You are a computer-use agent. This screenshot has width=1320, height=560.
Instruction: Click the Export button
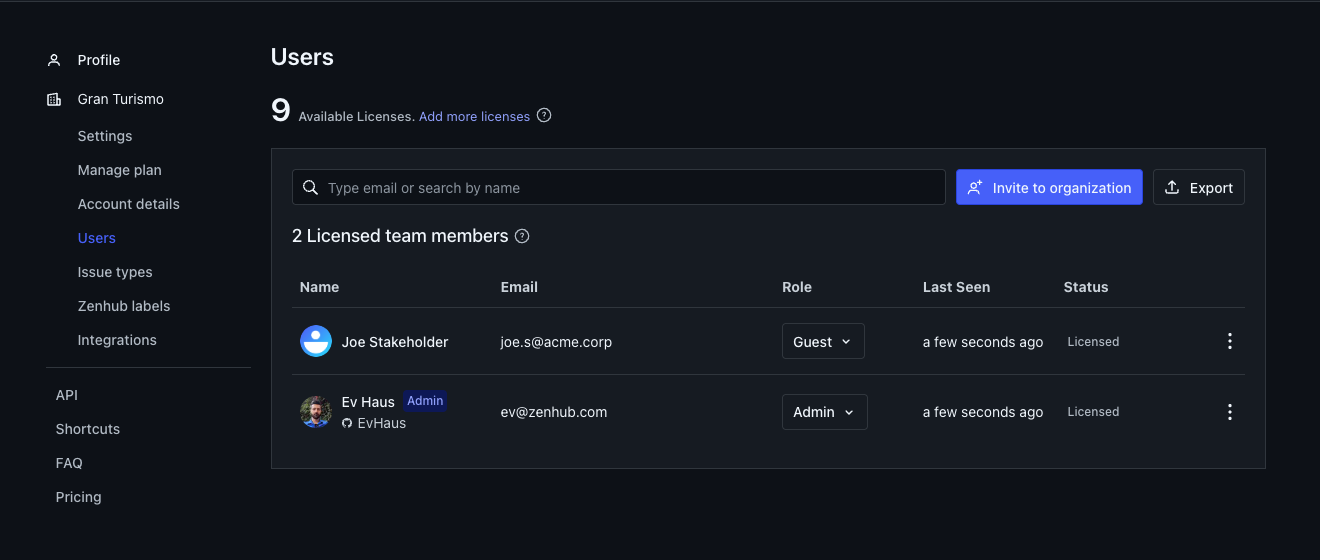tap(1199, 187)
